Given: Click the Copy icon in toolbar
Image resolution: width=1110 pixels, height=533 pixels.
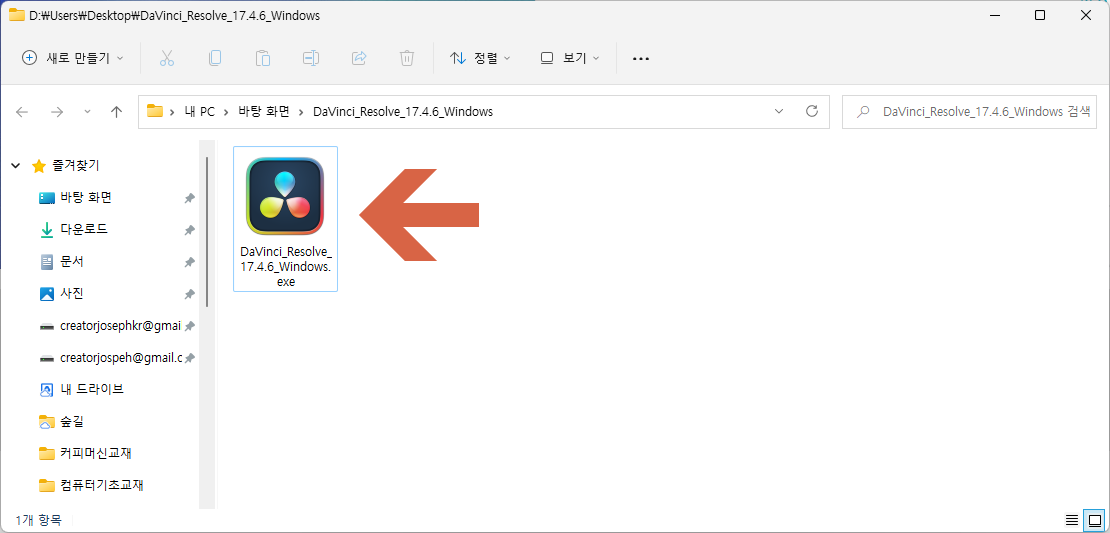Looking at the screenshot, I should 215,58.
